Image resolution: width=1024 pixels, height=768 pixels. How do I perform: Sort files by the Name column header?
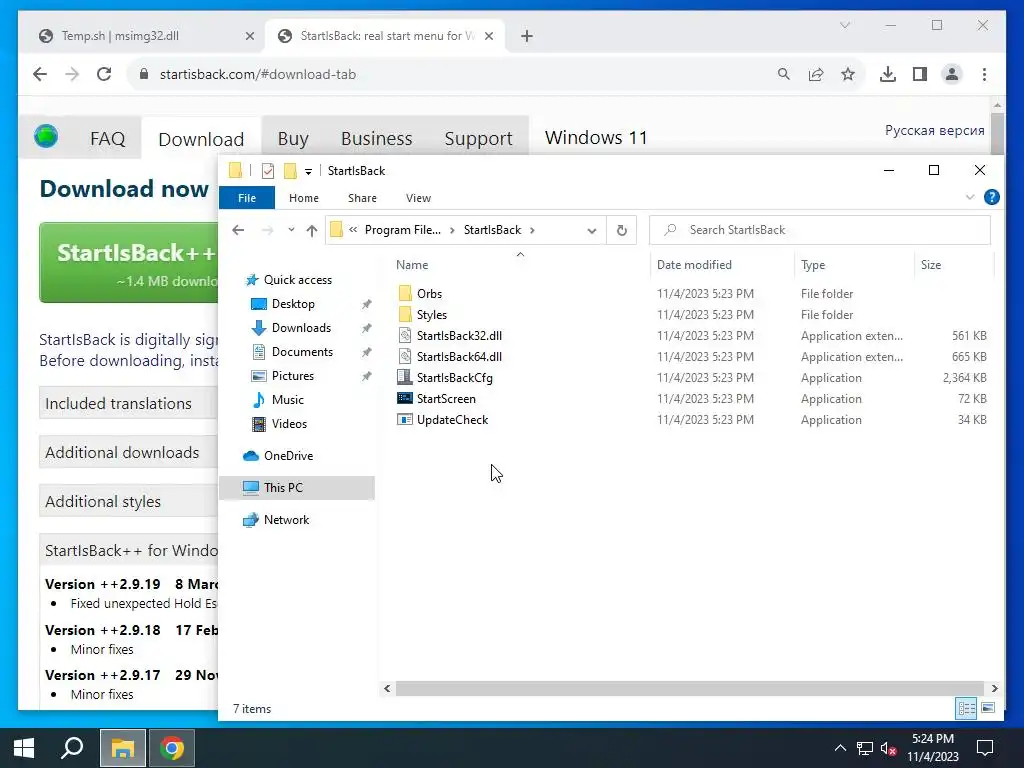[412, 264]
